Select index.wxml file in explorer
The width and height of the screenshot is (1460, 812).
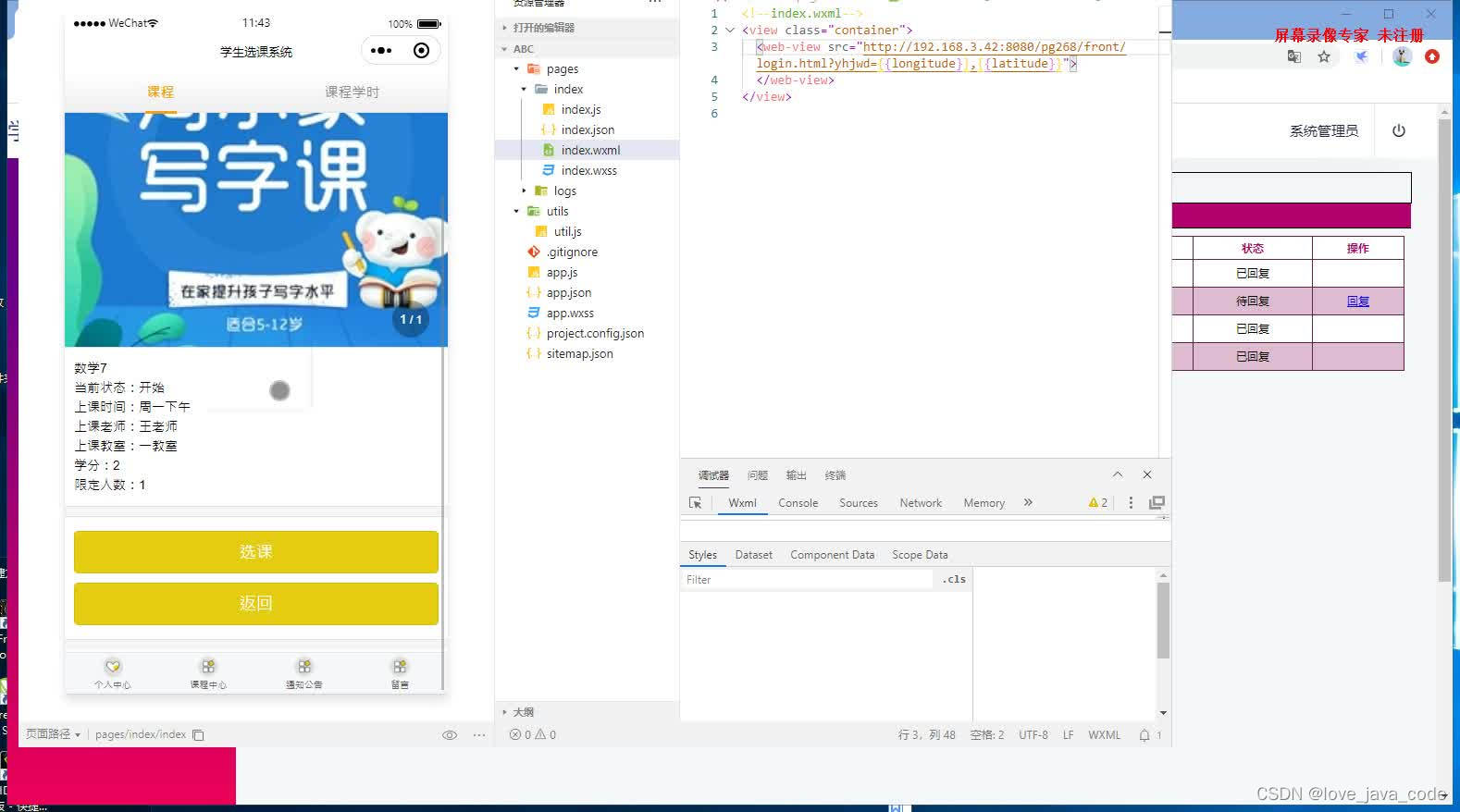pyautogui.click(x=588, y=150)
